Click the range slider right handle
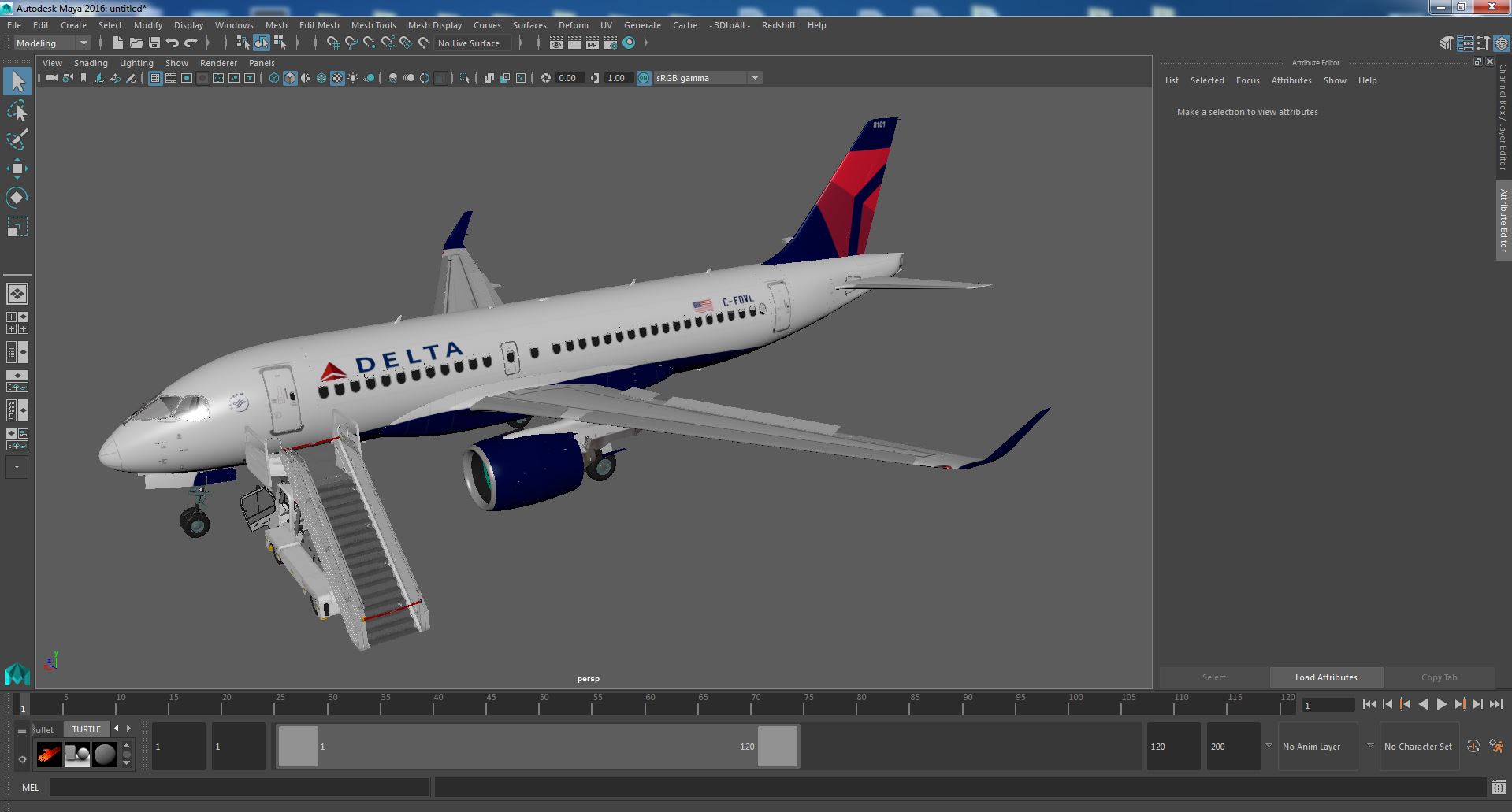Viewport: 1512px width, 812px height. click(778, 747)
